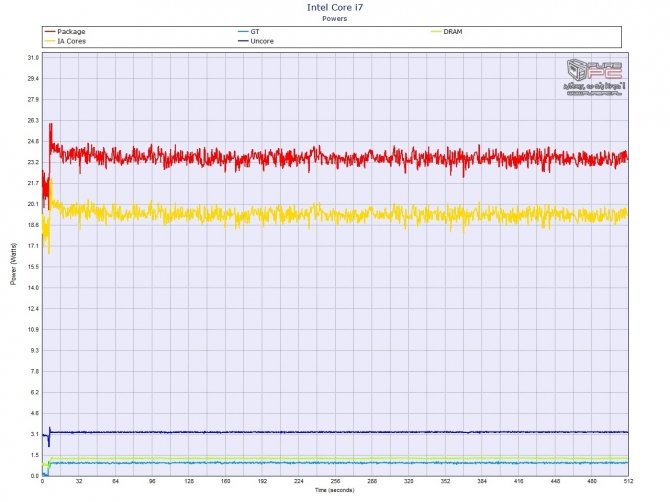Click the 128 tick on the time axis

189,481
